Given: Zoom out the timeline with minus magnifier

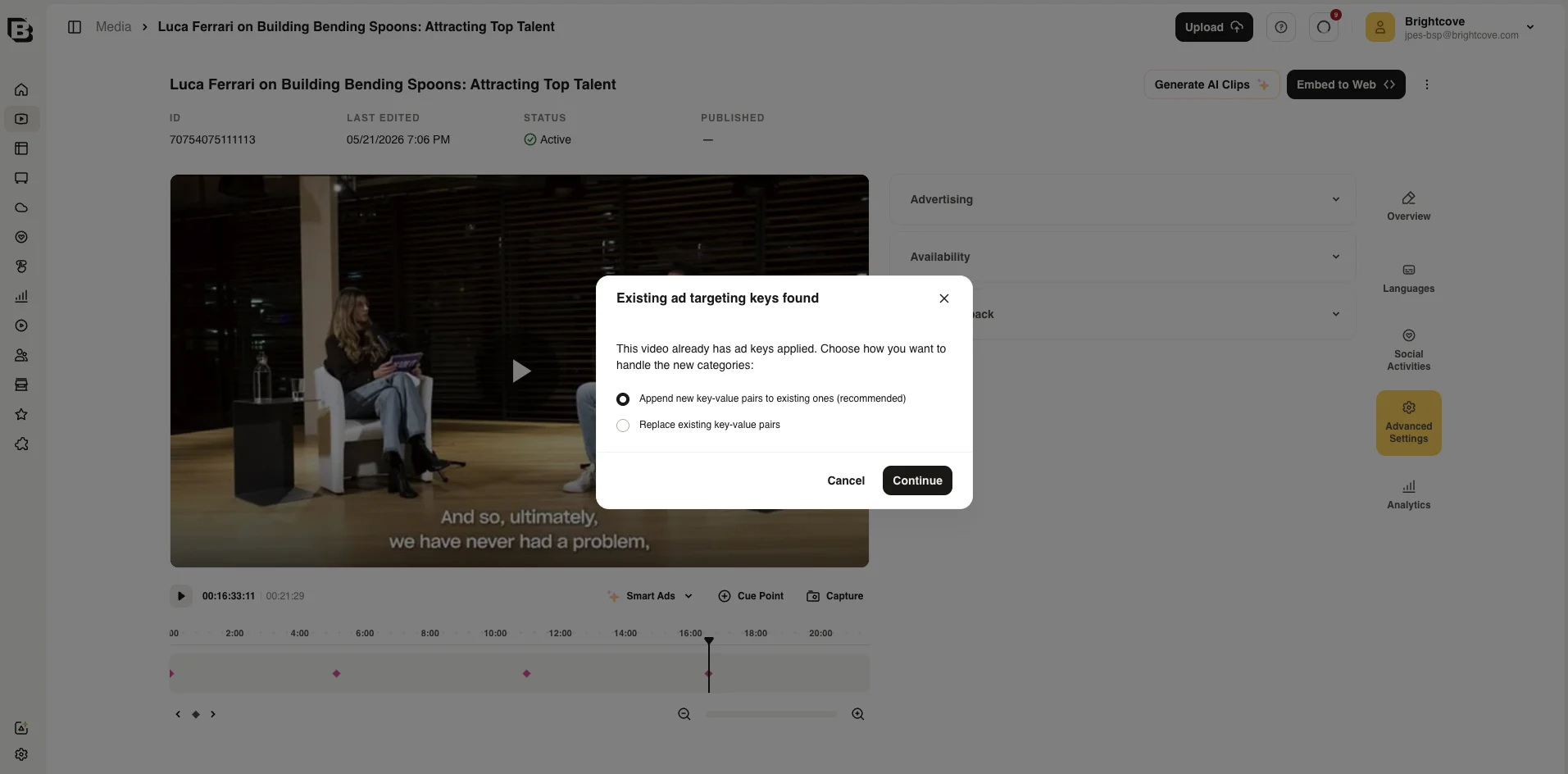Looking at the screenshot, I should (x=684, y=714).
